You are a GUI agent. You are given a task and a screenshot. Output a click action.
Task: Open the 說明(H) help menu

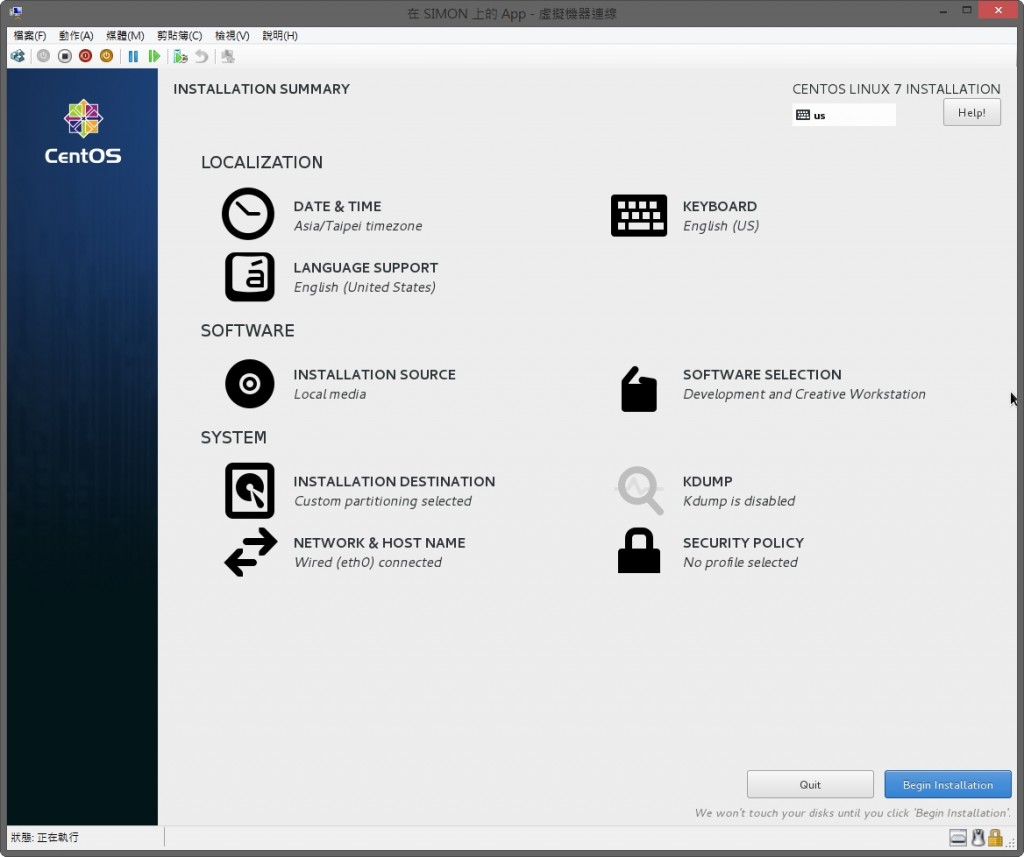pyautogui.click(x=280, y=35)
